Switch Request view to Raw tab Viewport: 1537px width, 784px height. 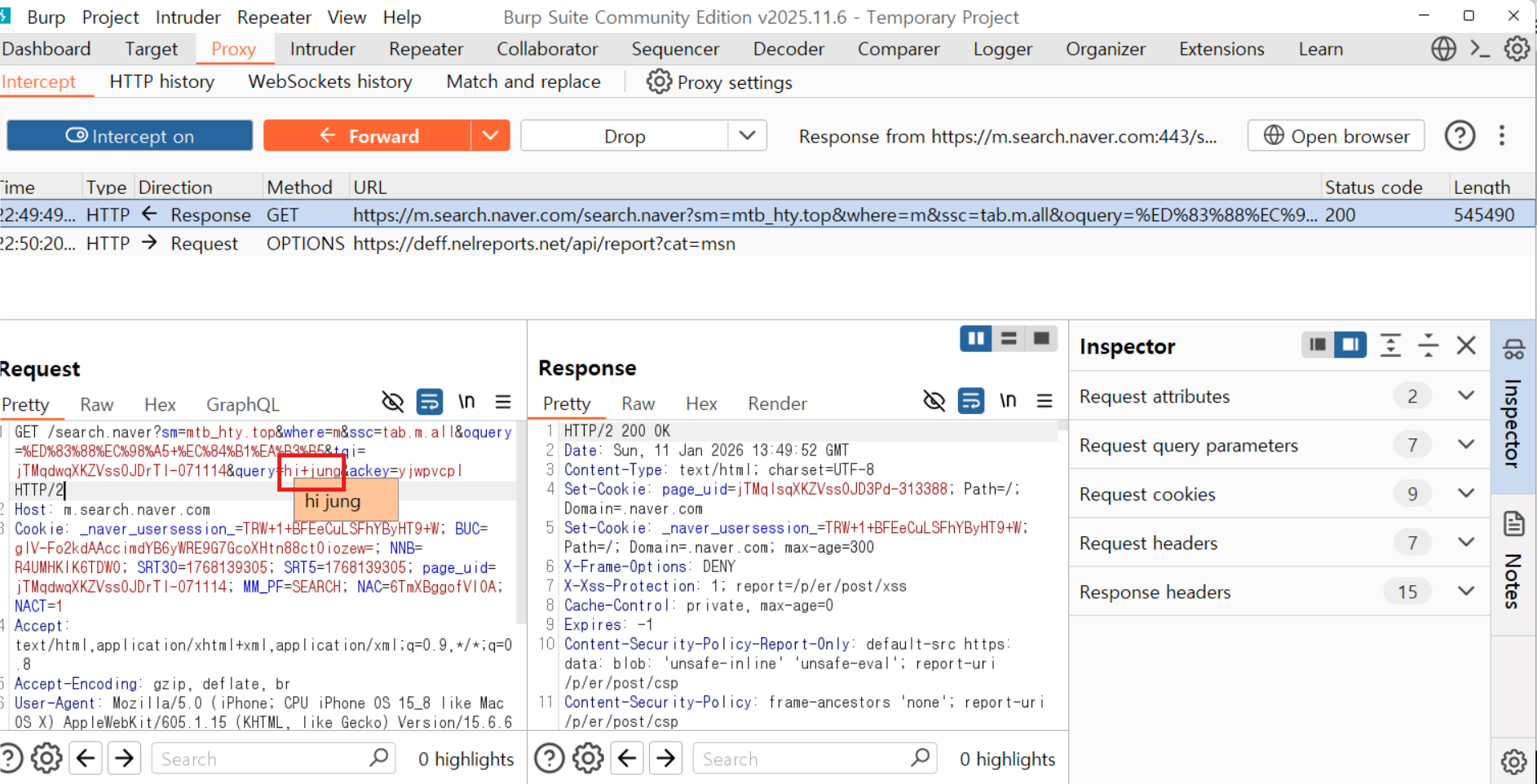coord(96,404)
